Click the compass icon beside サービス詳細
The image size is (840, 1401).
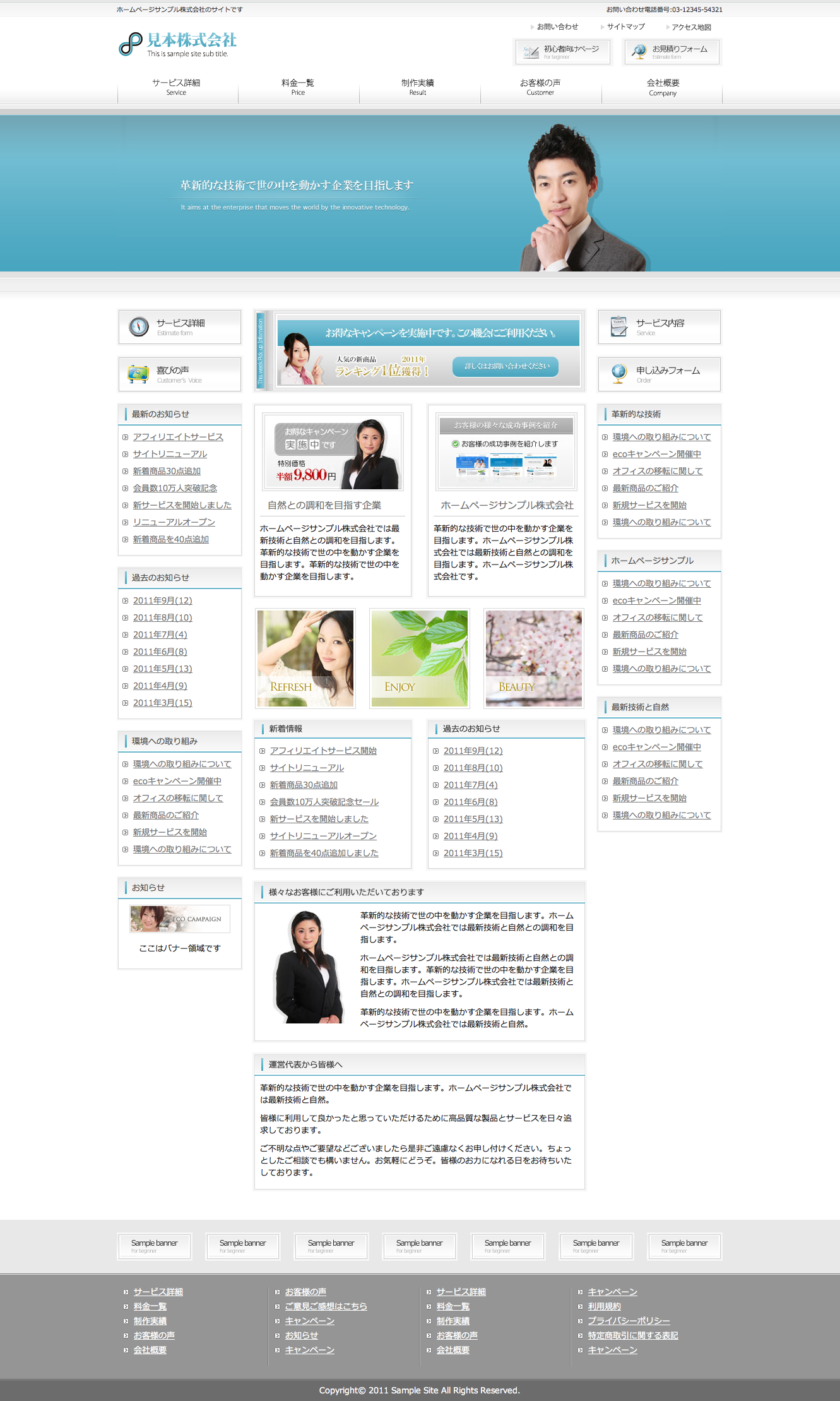139,326
